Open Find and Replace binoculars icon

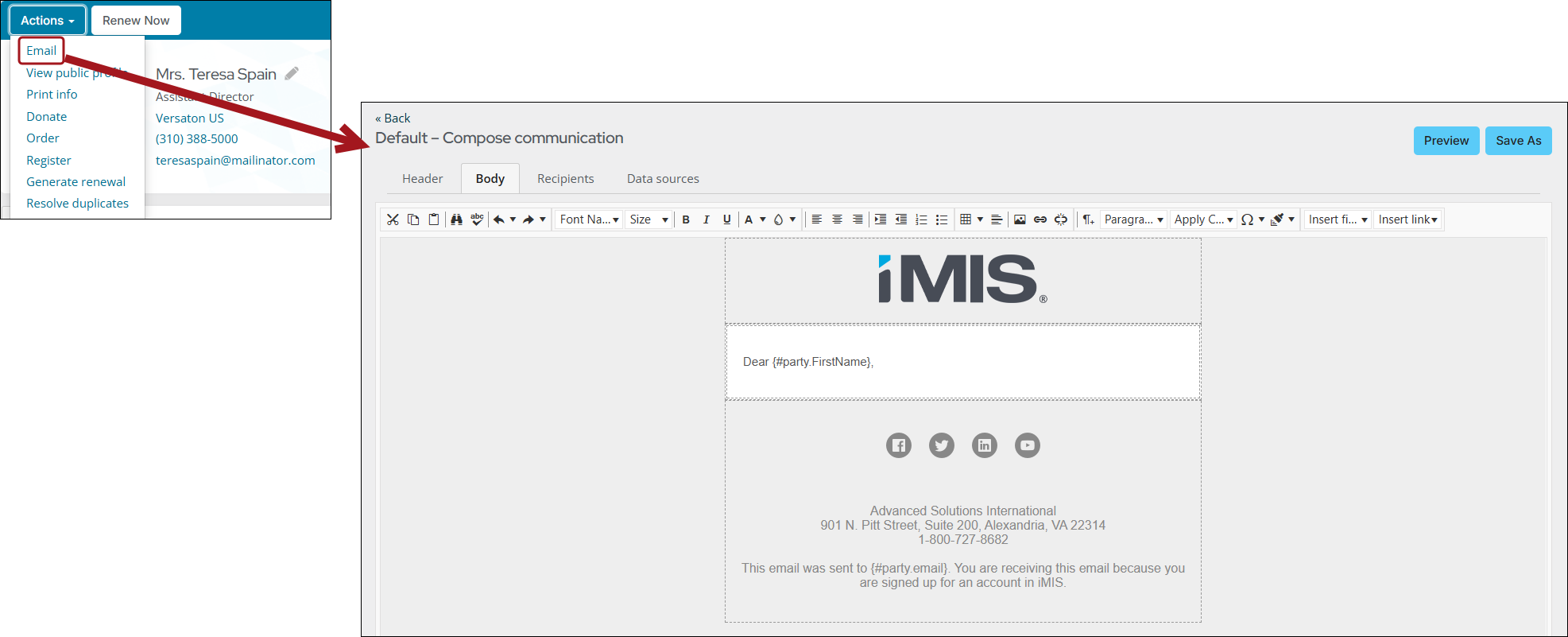(x=456, y=219)
